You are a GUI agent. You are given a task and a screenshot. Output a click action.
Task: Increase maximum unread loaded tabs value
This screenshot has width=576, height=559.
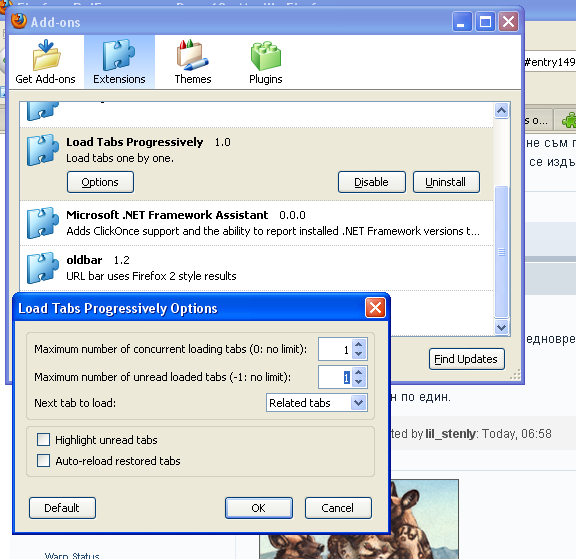pos(359,372)
